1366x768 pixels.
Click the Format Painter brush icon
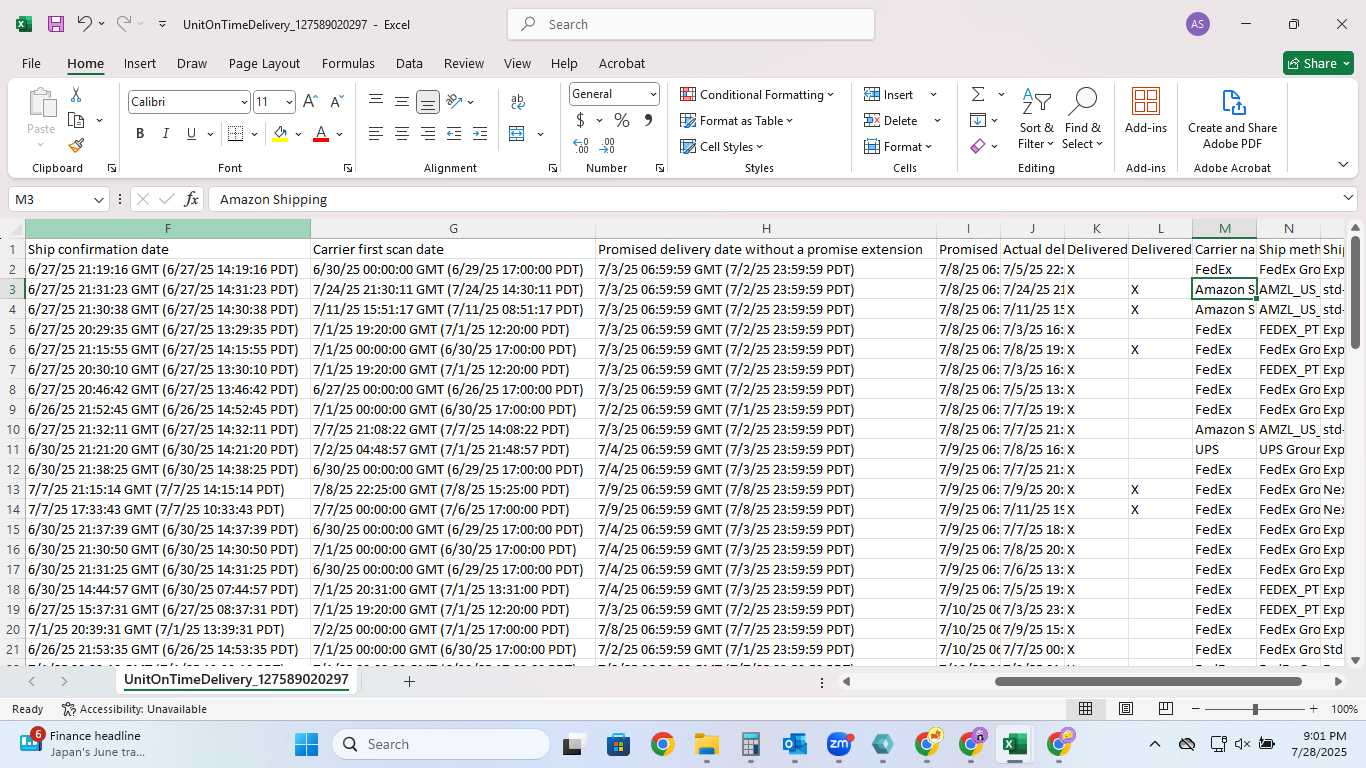point(76,145)
